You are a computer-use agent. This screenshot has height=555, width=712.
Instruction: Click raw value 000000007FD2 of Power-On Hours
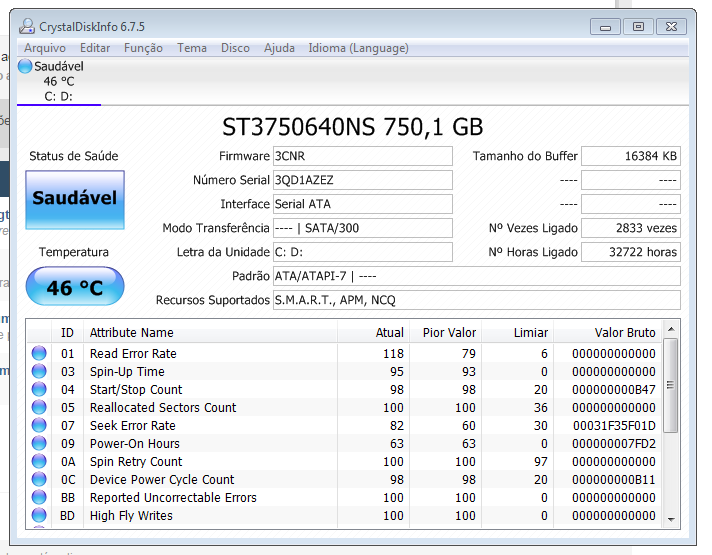614,443
